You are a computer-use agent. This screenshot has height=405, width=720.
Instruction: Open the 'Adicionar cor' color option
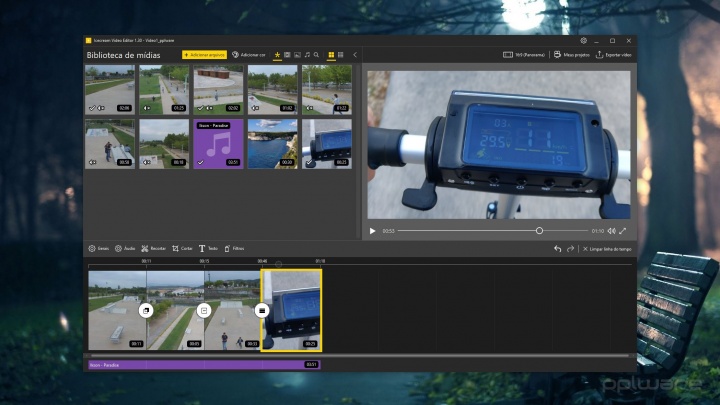click(248, 54)
